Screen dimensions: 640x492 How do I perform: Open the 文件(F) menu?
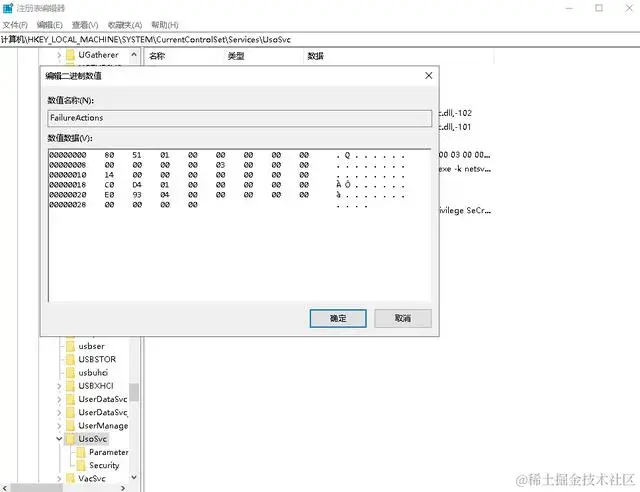click(15, 25)
